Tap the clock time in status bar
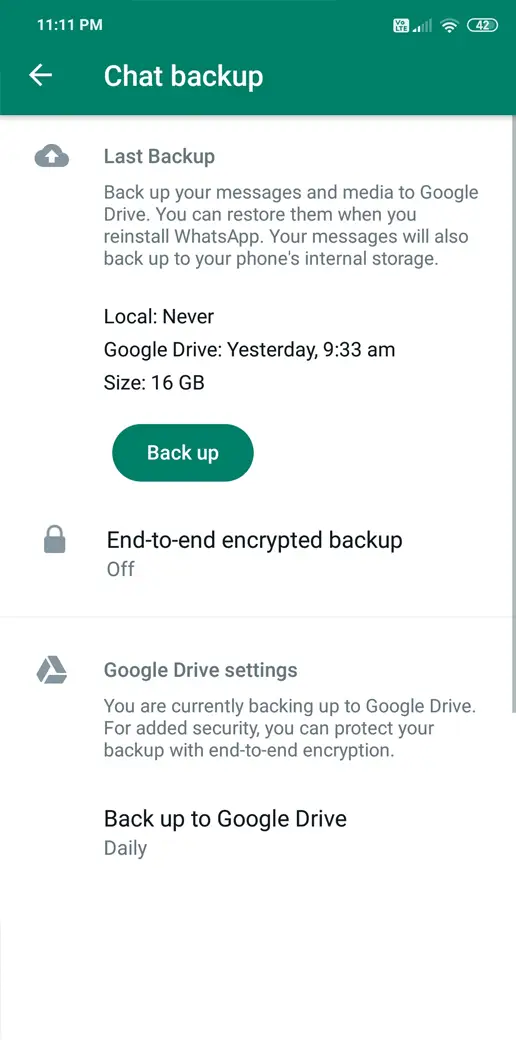Viewport: 516px width, 1040px height. [70, 25]
